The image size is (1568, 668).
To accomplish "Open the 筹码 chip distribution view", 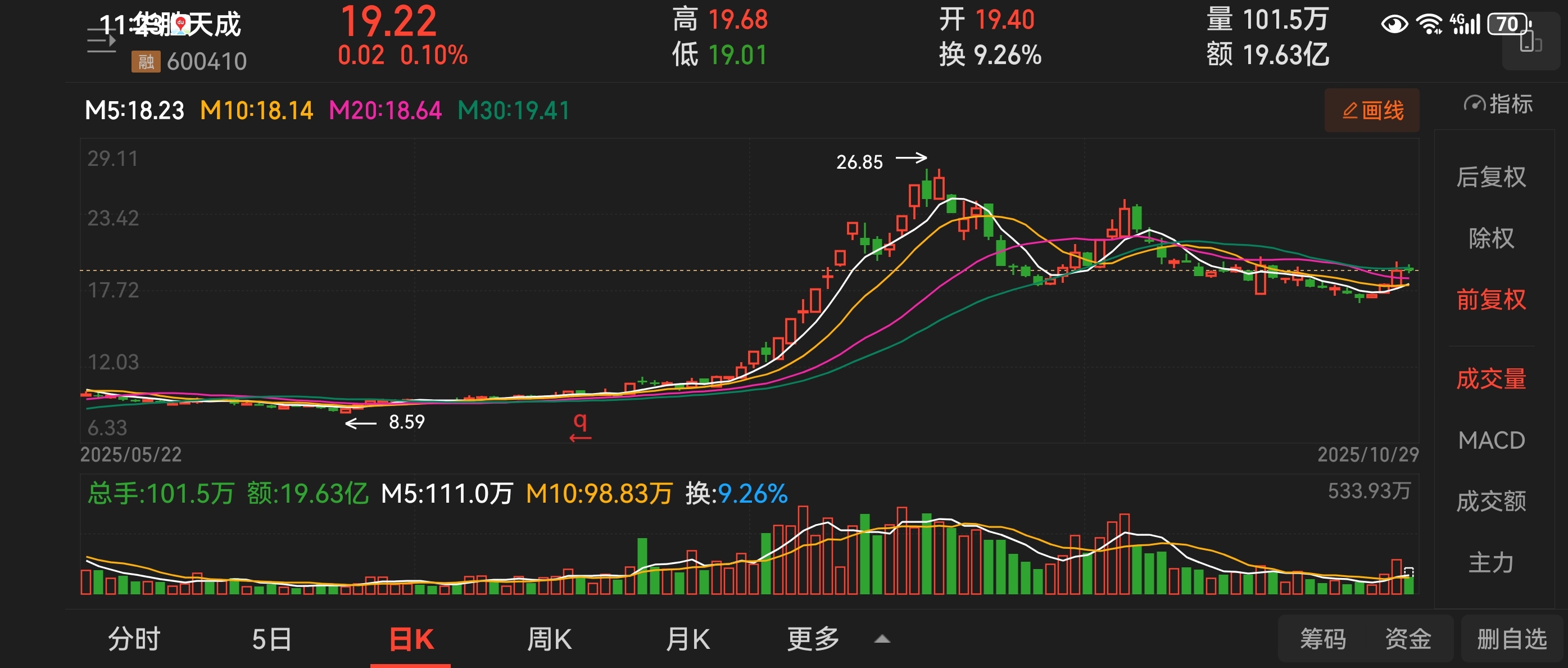I will [1323, 639].
